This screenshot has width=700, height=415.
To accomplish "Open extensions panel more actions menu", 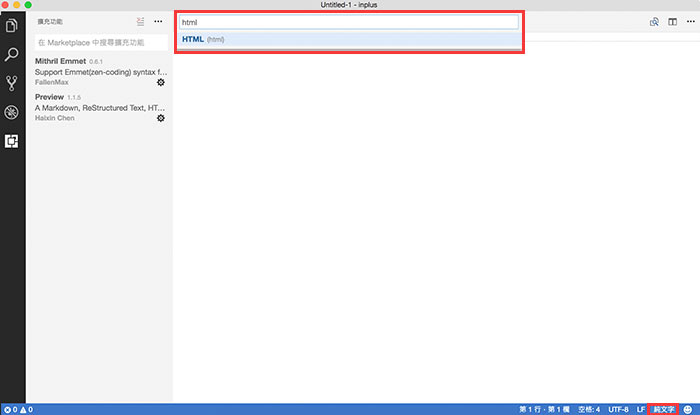I will (x=158, y=21).
